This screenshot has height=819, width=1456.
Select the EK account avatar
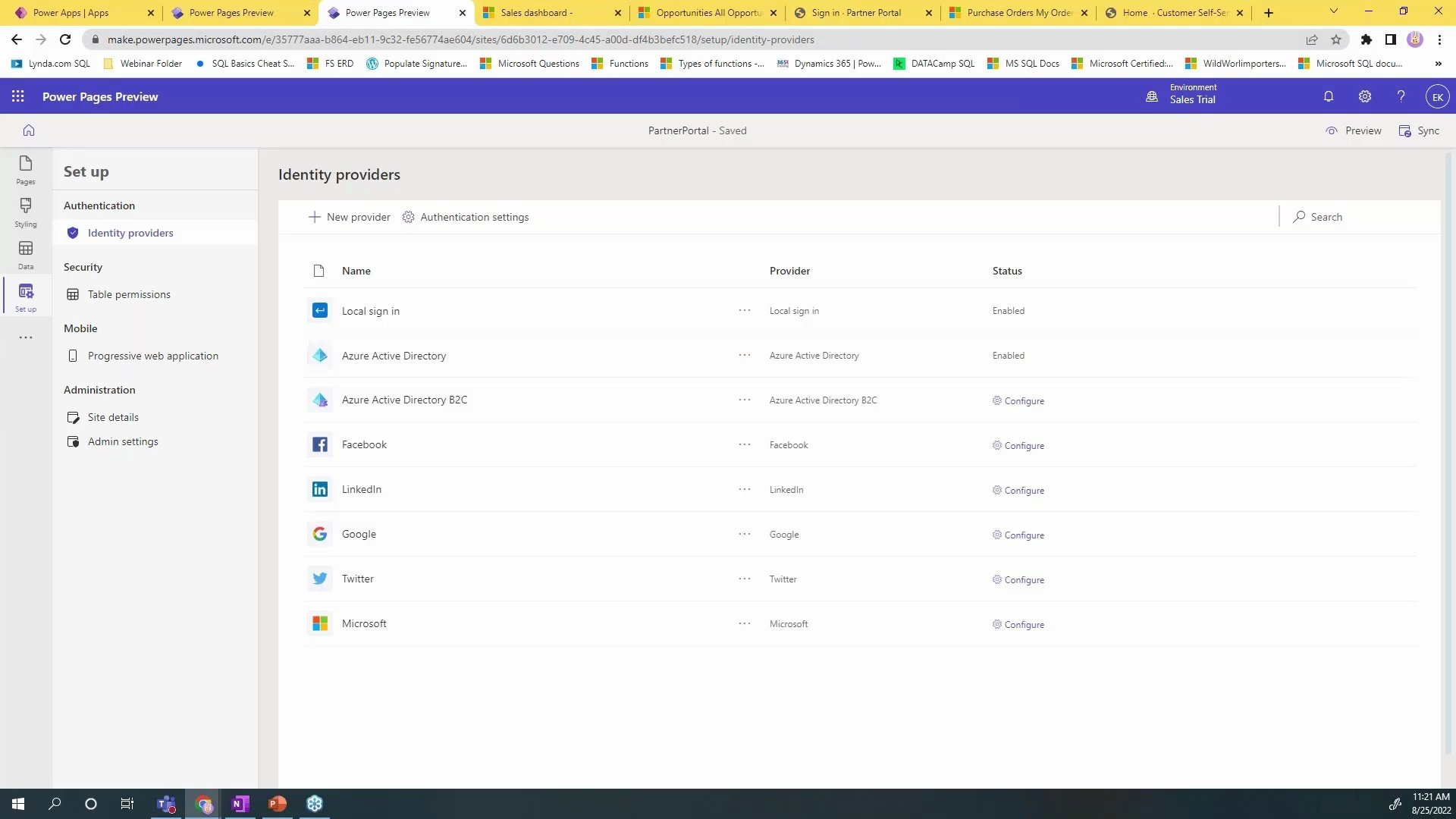(1438, 96)
